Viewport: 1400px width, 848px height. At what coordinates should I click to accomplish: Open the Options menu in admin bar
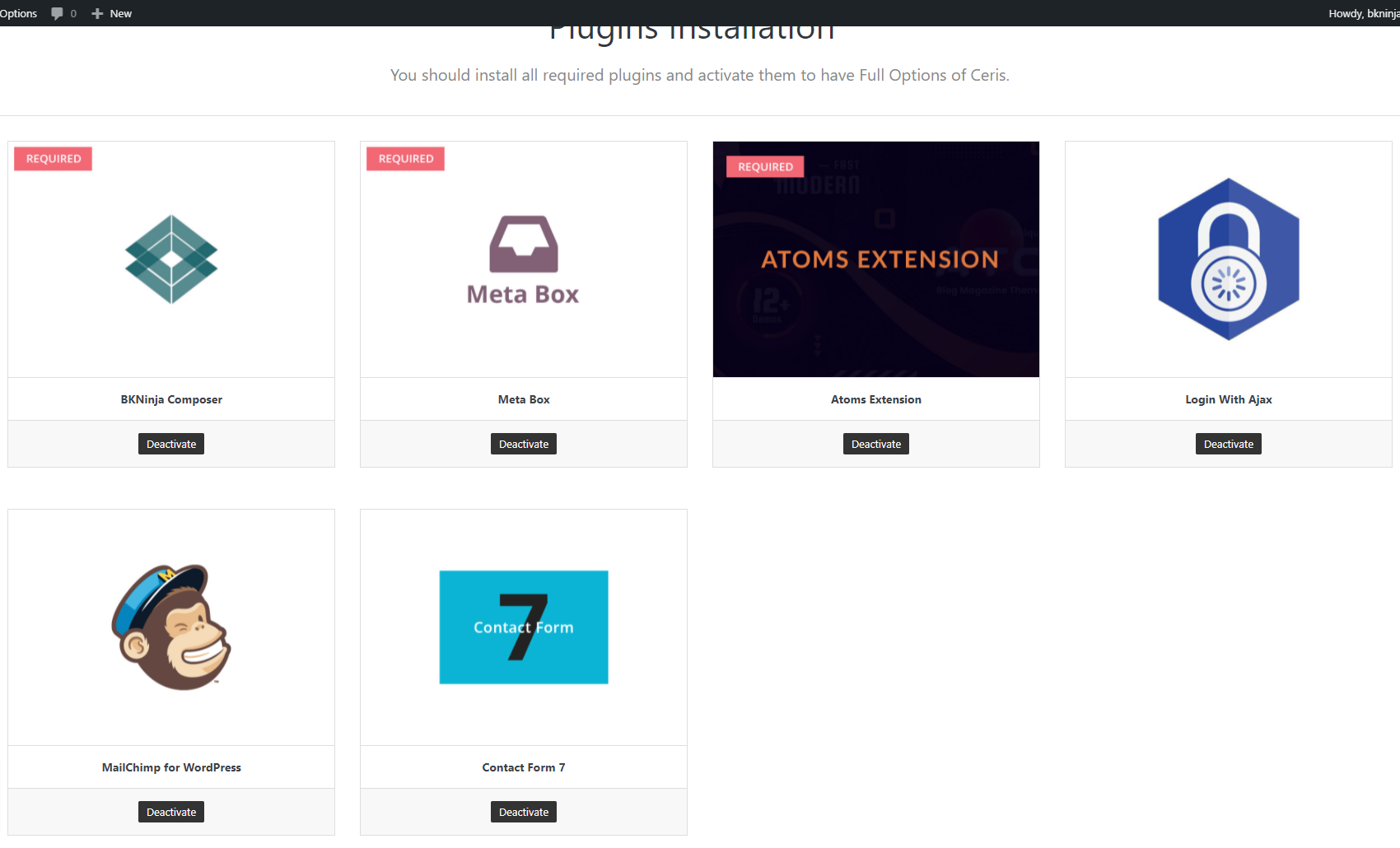pyautogui.click(x=18, y=13)
